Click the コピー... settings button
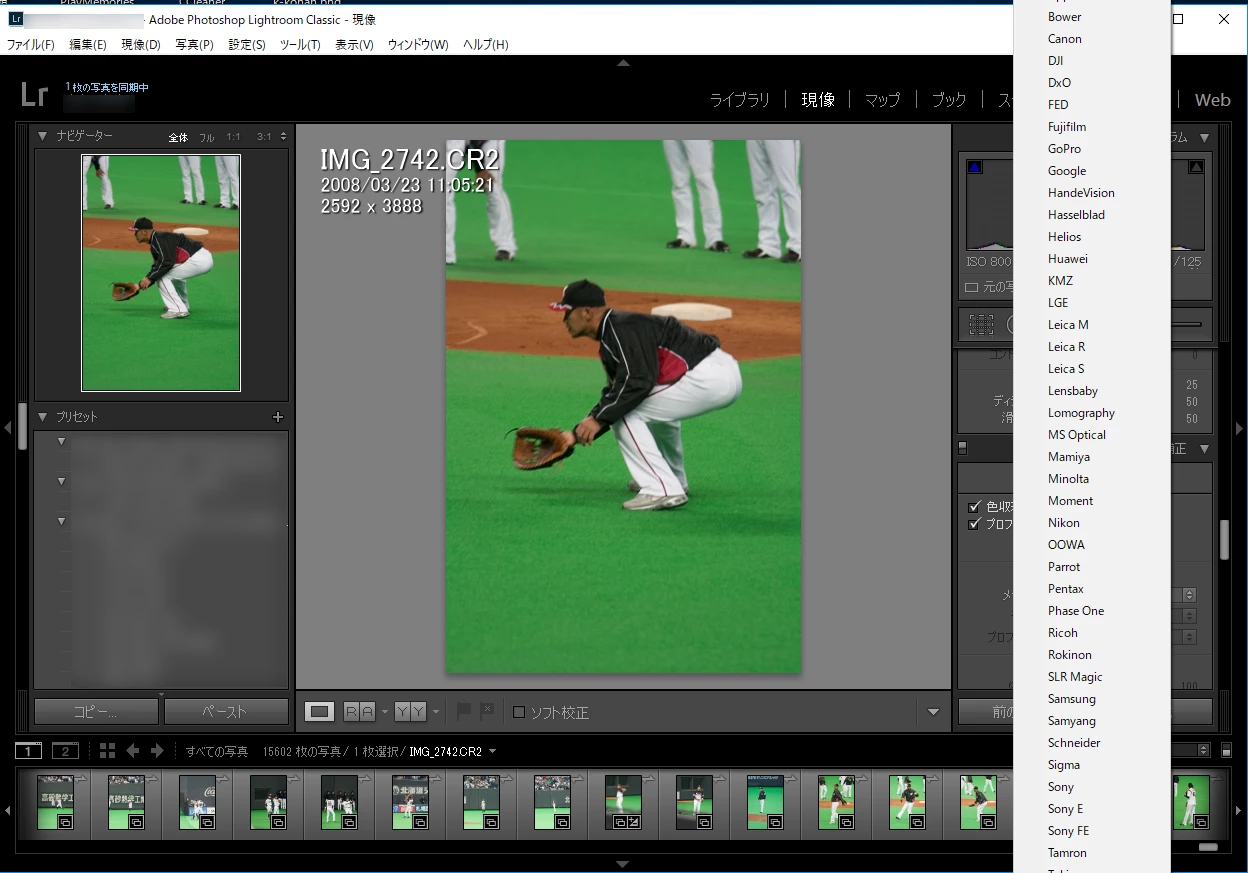The width and height of the screenshot is (1248, 873). click(96, 712)
